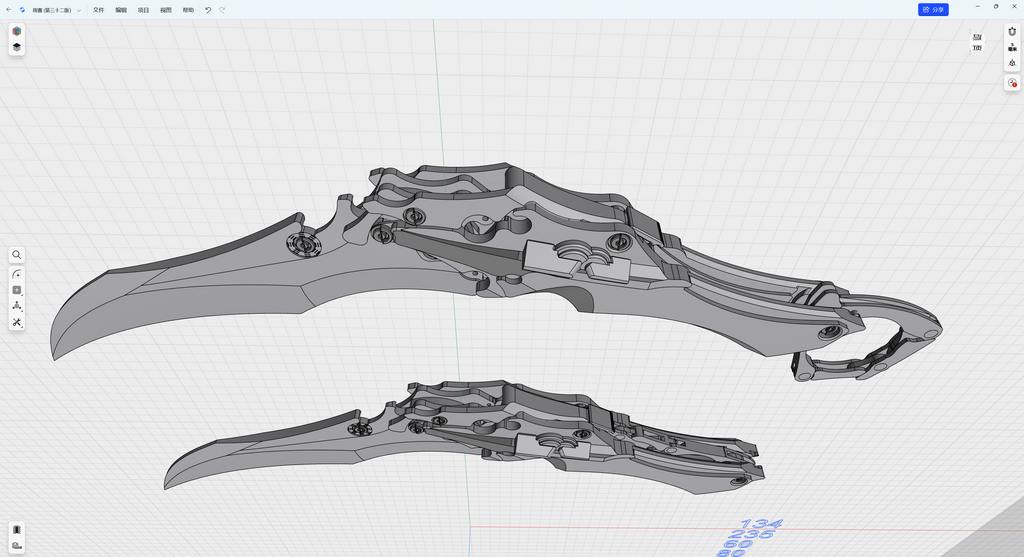Viewport: 1024px width, 557px height.
Task: Open the colored hexagon appearance panel
Action: (17, 31)
